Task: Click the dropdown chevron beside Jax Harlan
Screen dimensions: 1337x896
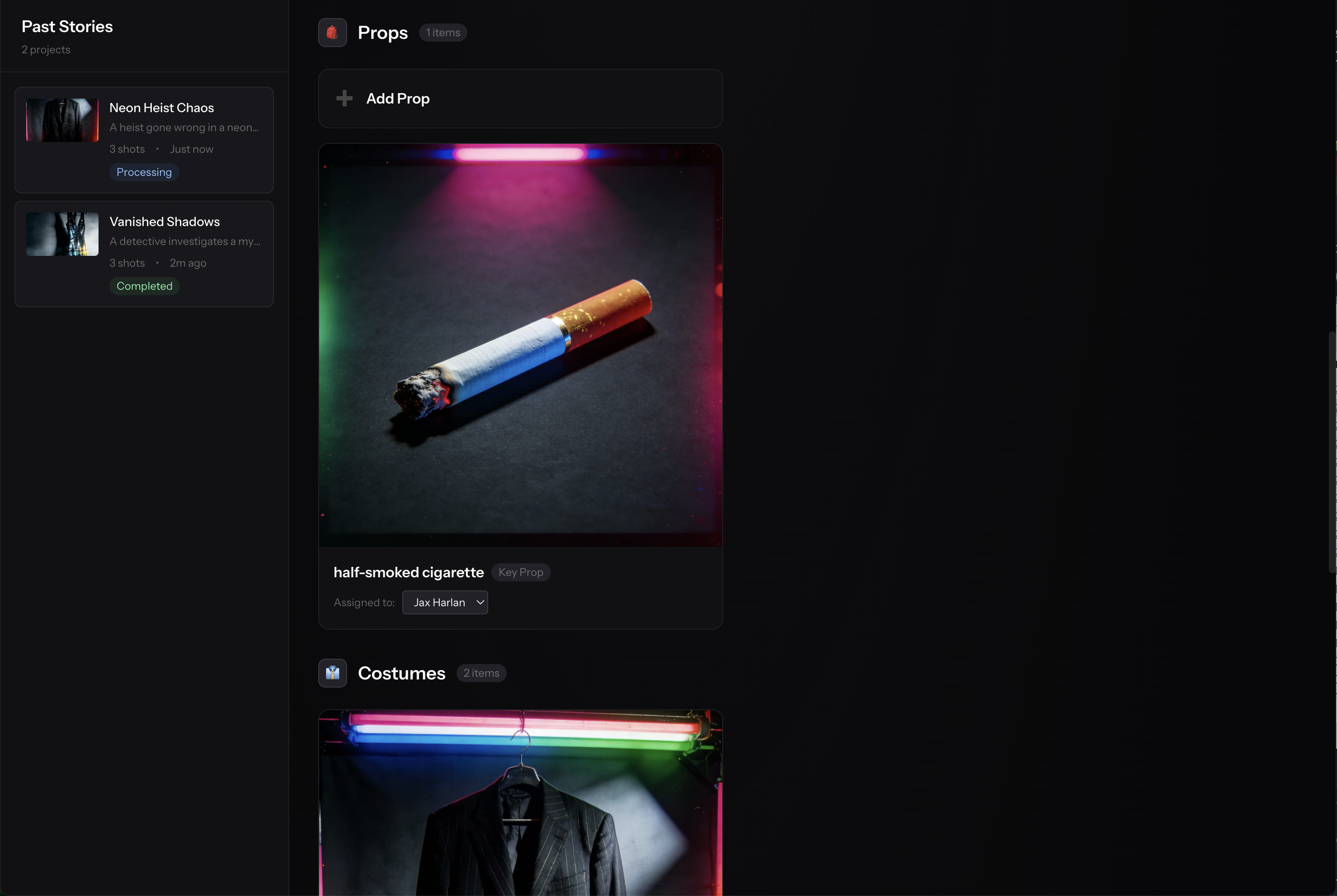Action: pyautogui.click(x=480, y=602)
